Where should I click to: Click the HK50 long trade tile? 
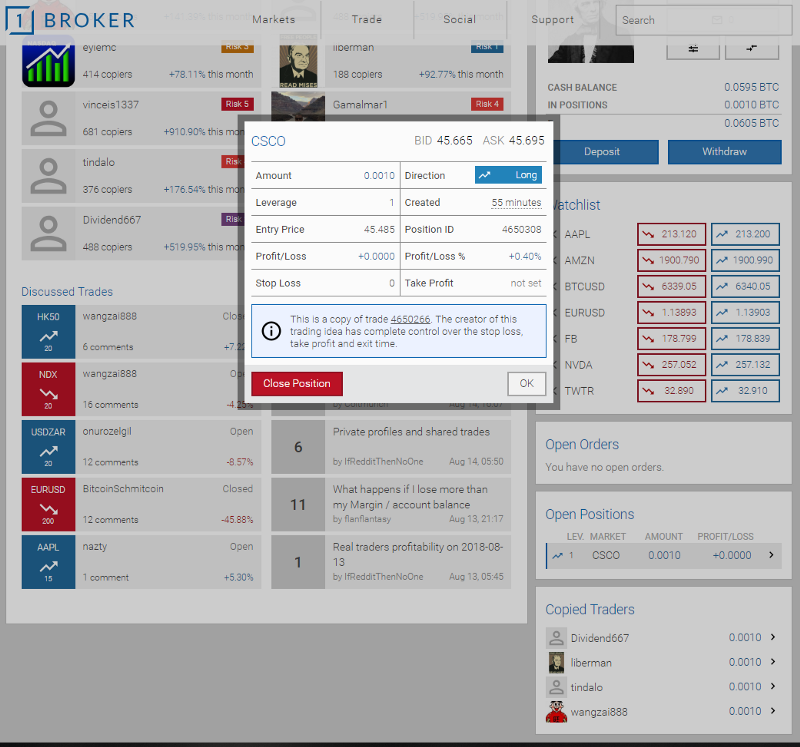48,332
